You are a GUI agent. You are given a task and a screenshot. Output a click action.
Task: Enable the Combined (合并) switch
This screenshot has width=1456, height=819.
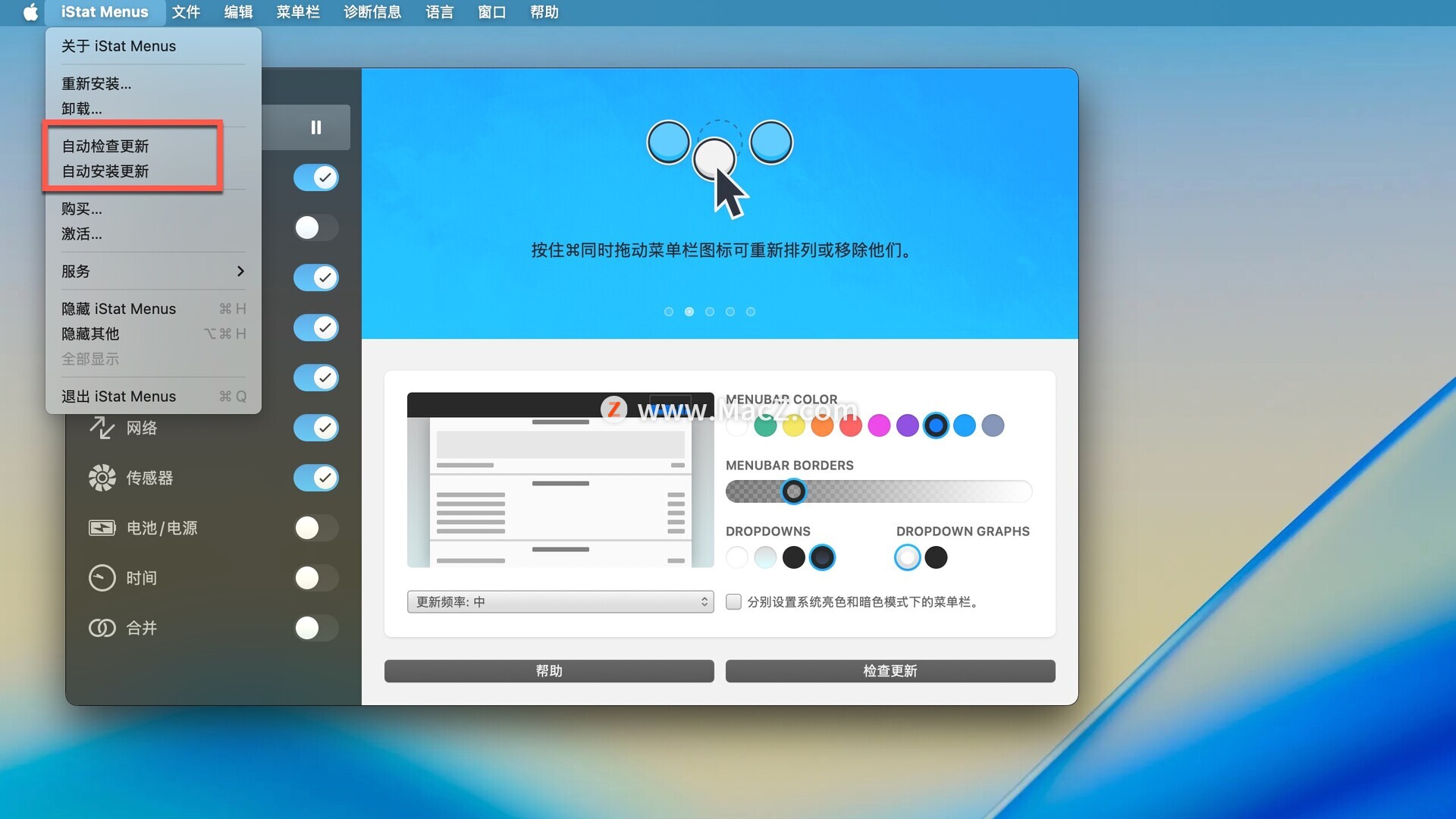tap(316, 628)
